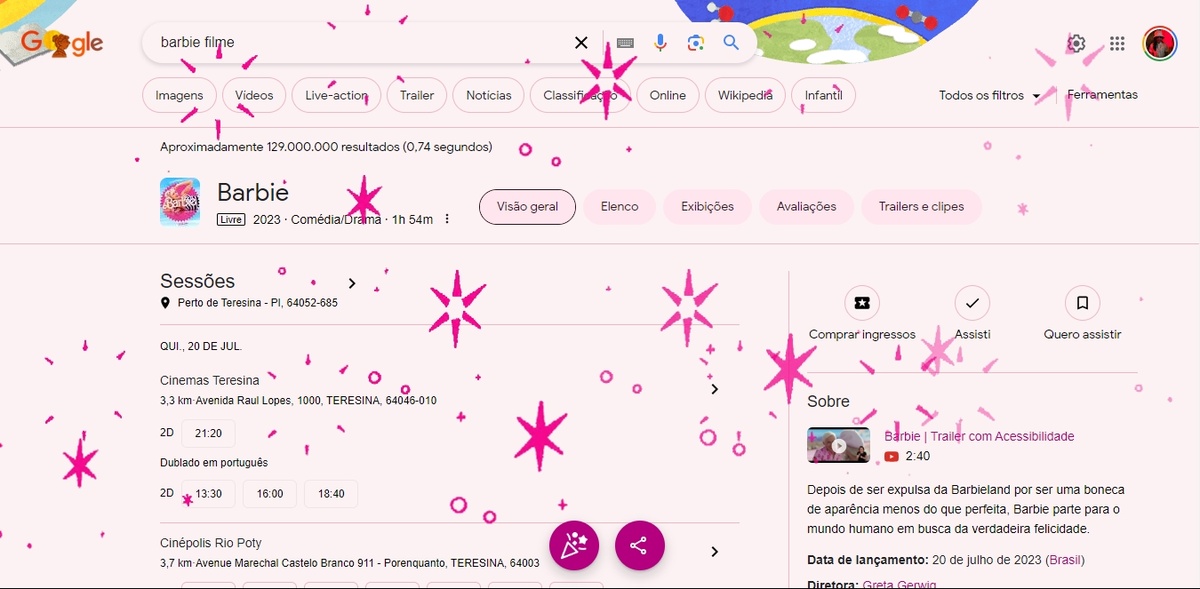The width and height of the screenshot is (1200, 589).
Task: Mark the movie as Assisti
Action: click(972, 302)
